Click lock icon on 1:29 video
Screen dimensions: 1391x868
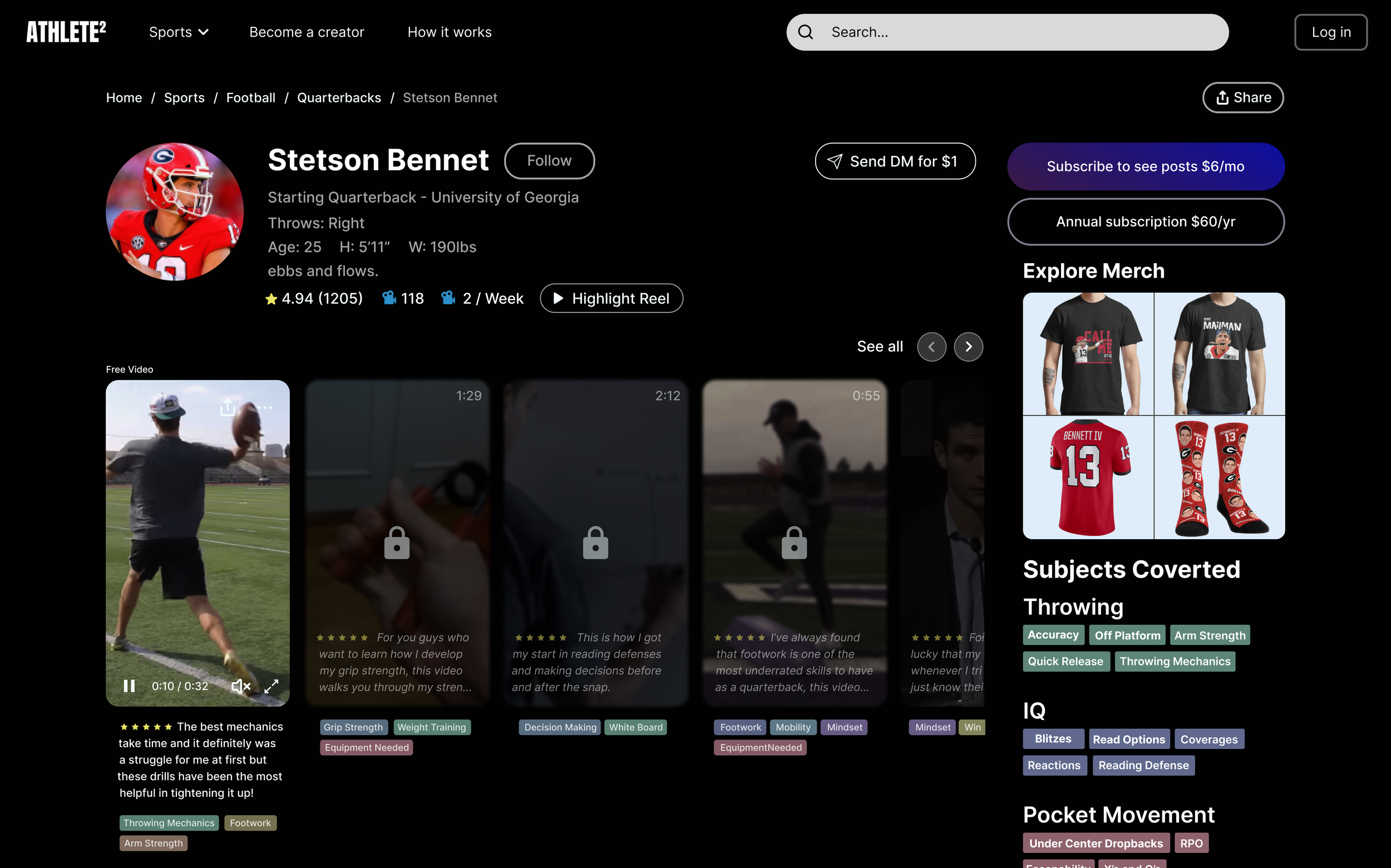click(x=397, y=543)
